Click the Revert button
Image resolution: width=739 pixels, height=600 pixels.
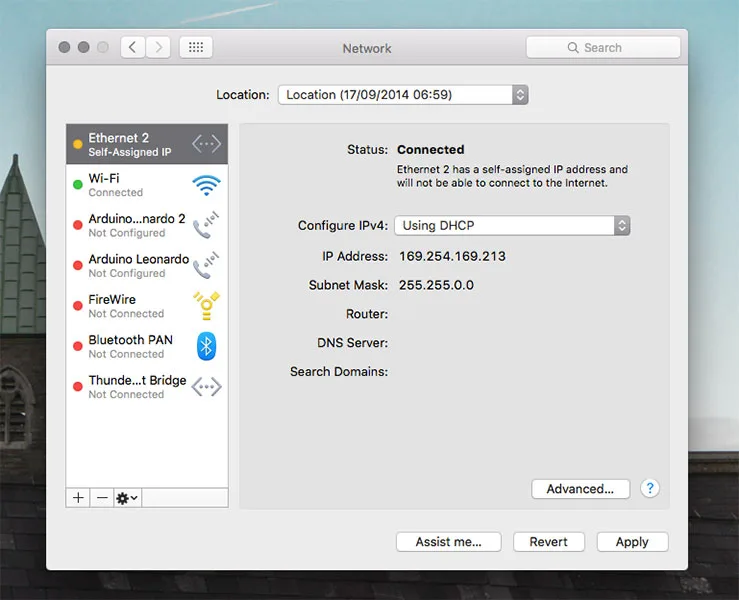click(548, 542)
